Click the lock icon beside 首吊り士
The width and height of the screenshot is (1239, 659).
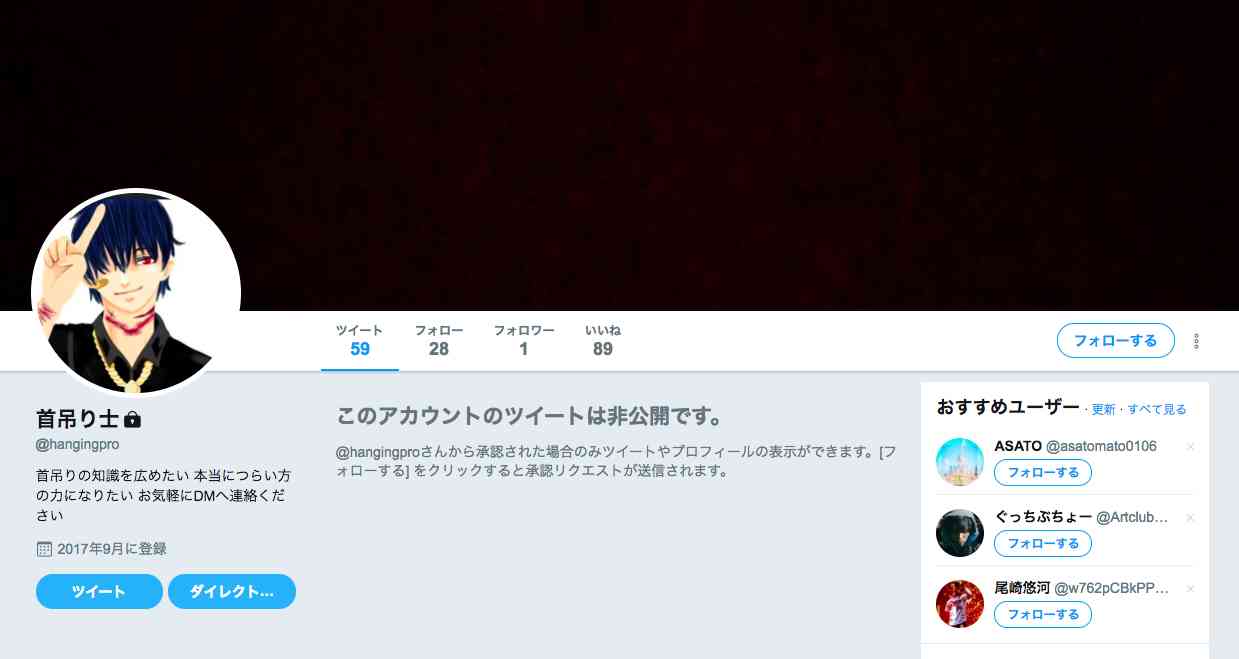(x=132, y=419)
